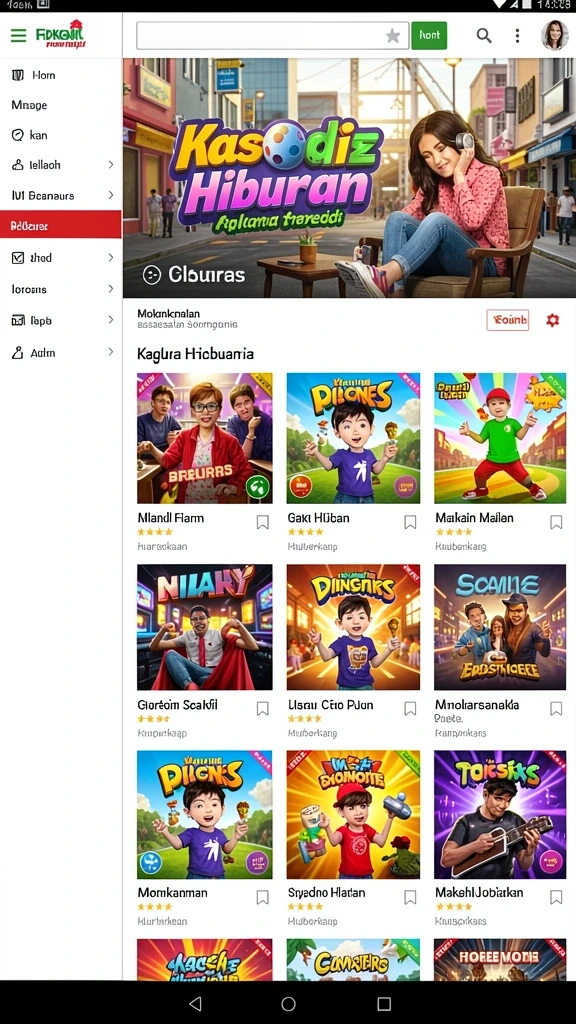576x1024 pixels.
Task: Click inside the top search input field
Action: (261, 35)
